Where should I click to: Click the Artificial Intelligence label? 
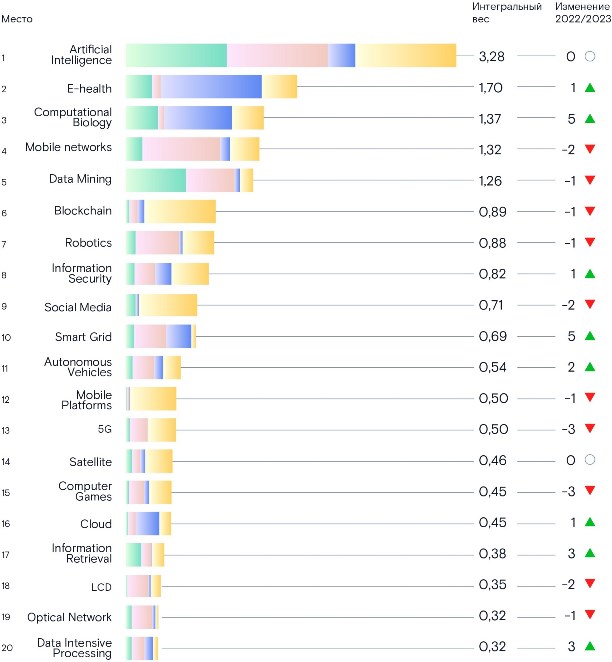click(81, 55)
